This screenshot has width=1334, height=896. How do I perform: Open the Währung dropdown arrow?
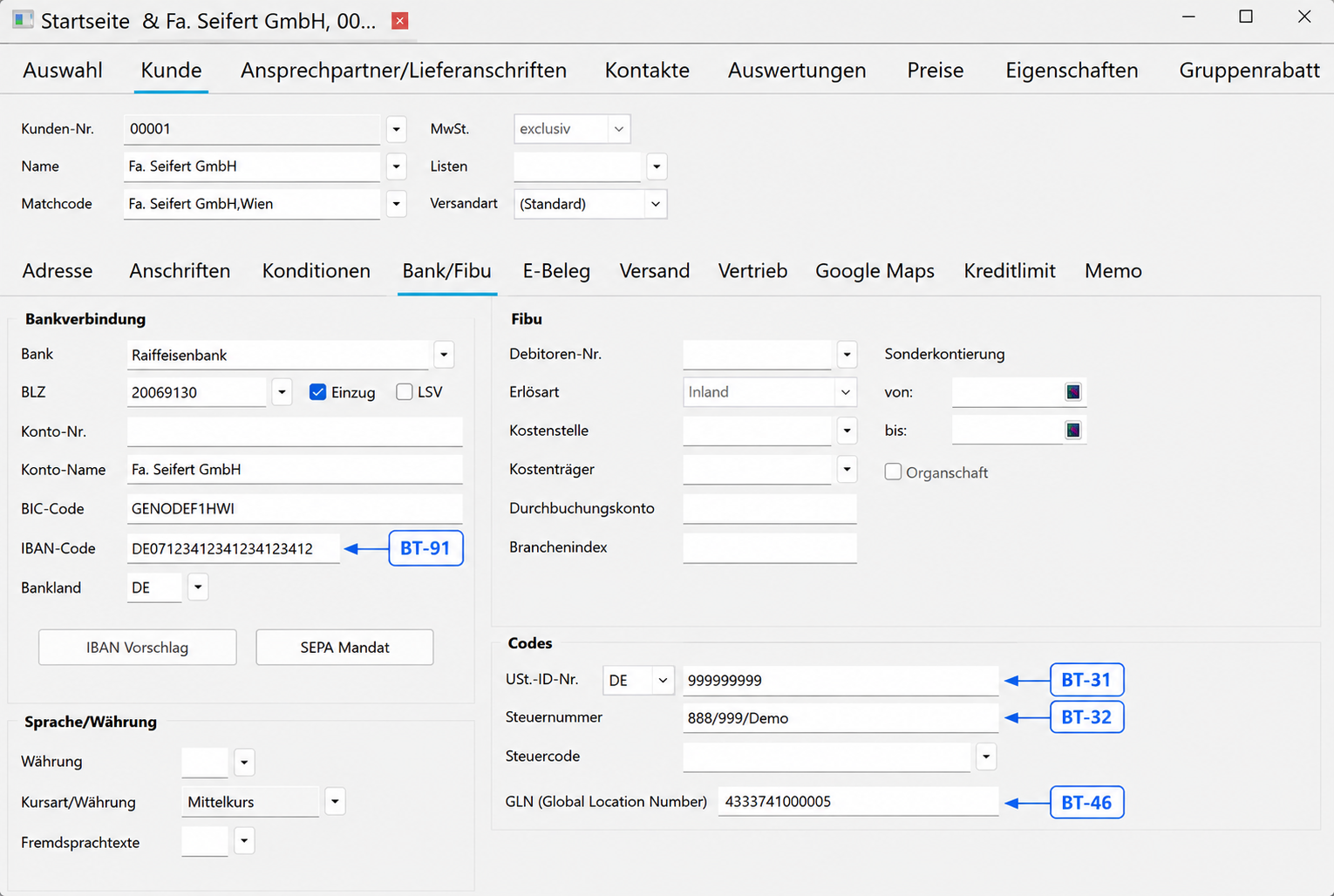tap(244, 763)
